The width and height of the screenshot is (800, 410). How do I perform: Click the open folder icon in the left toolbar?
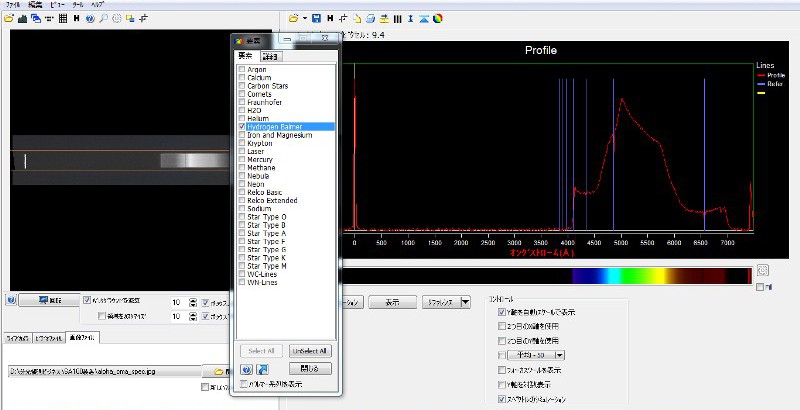[9, 18]
